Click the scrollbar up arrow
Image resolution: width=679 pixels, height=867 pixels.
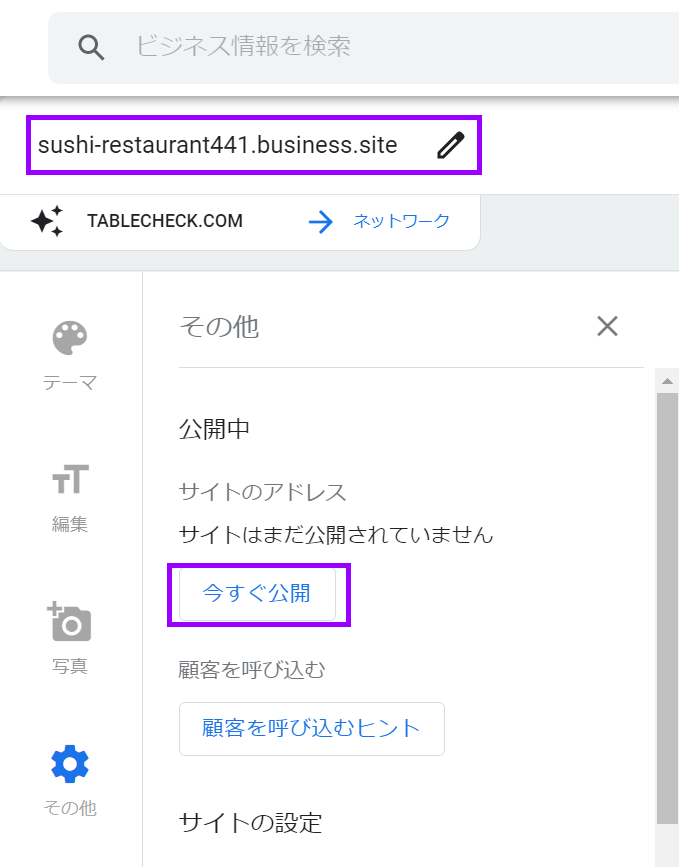coord(667,380)
